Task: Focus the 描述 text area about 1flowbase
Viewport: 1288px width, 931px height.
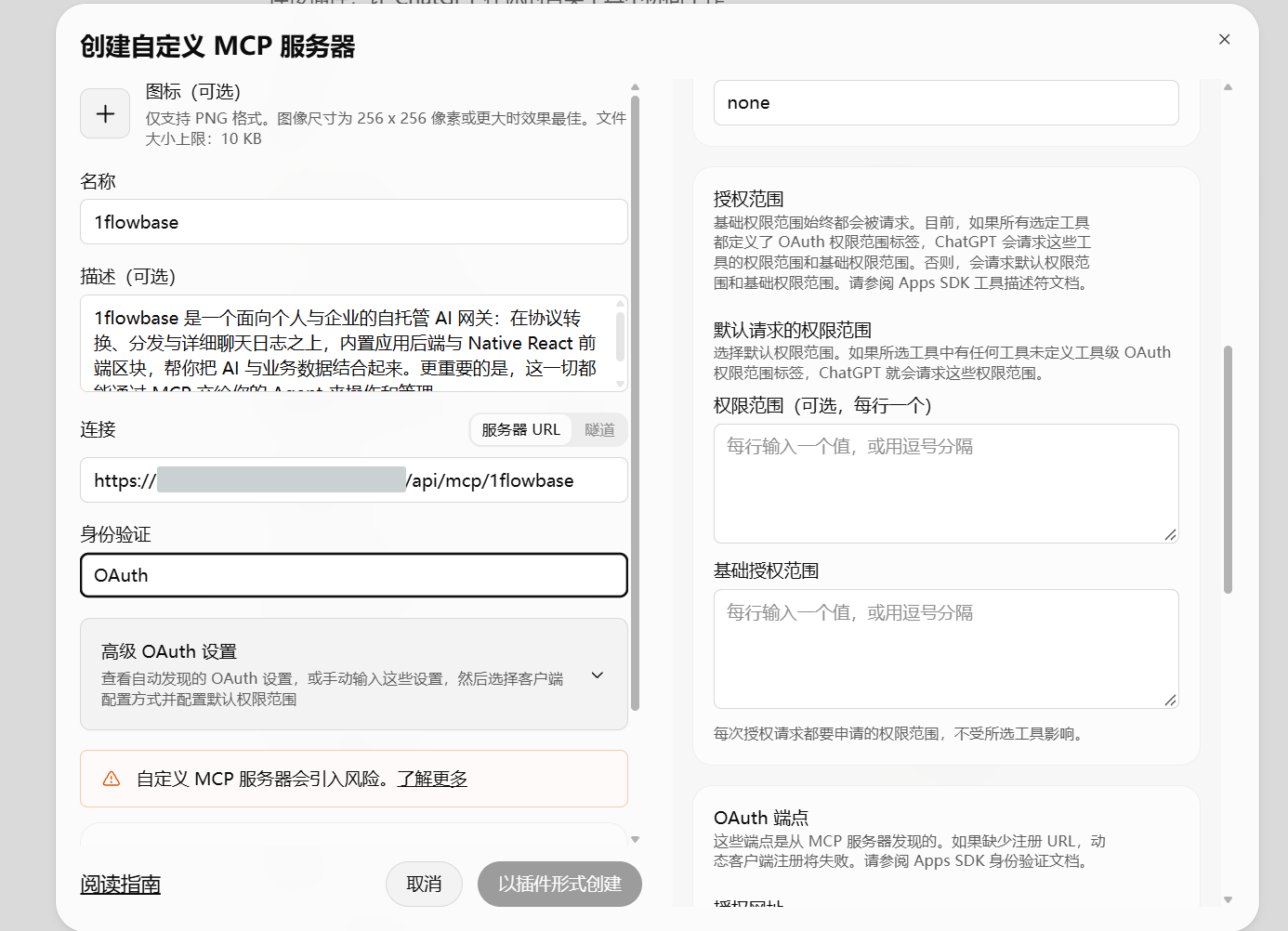Action: (354, 344)
